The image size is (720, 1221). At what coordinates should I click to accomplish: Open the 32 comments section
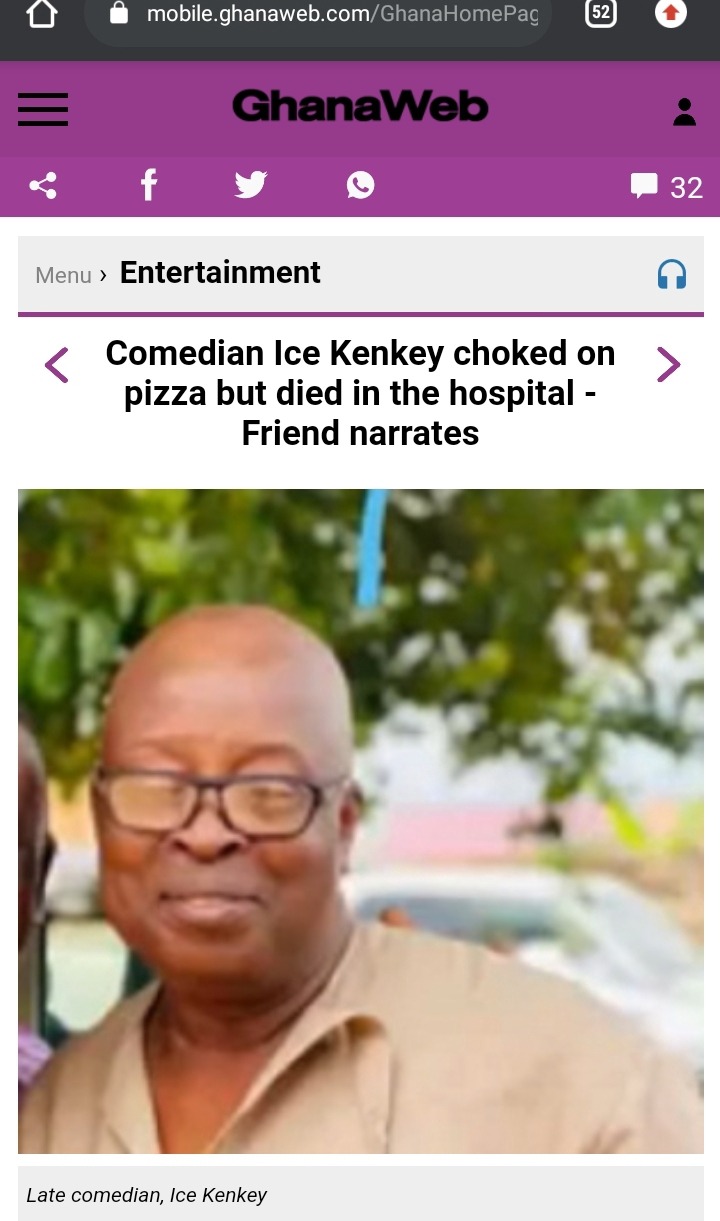(x=666, y=187)
